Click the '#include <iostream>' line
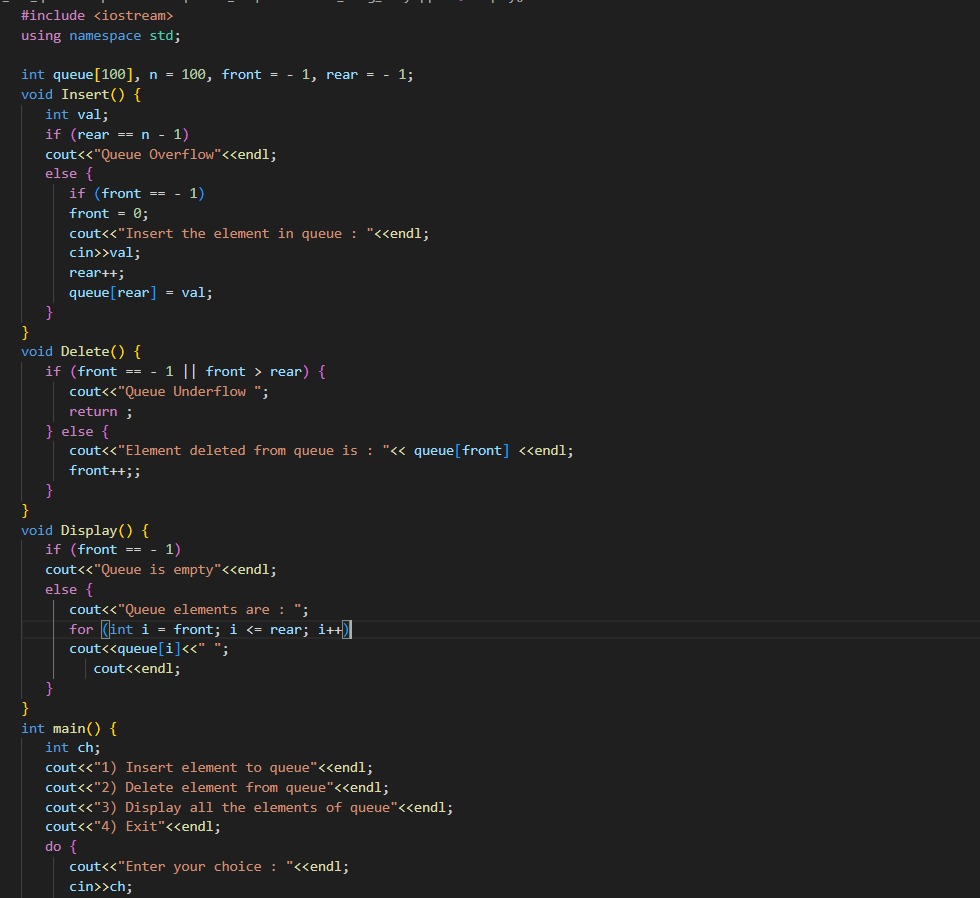This screenshot has width=980, height=898. [97, 16]
